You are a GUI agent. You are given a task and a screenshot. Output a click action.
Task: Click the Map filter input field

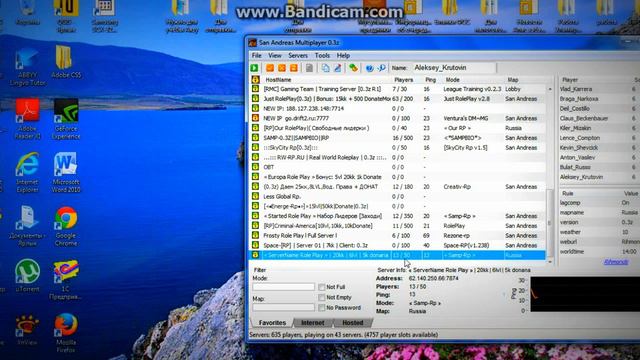click(x=283, y=307)
